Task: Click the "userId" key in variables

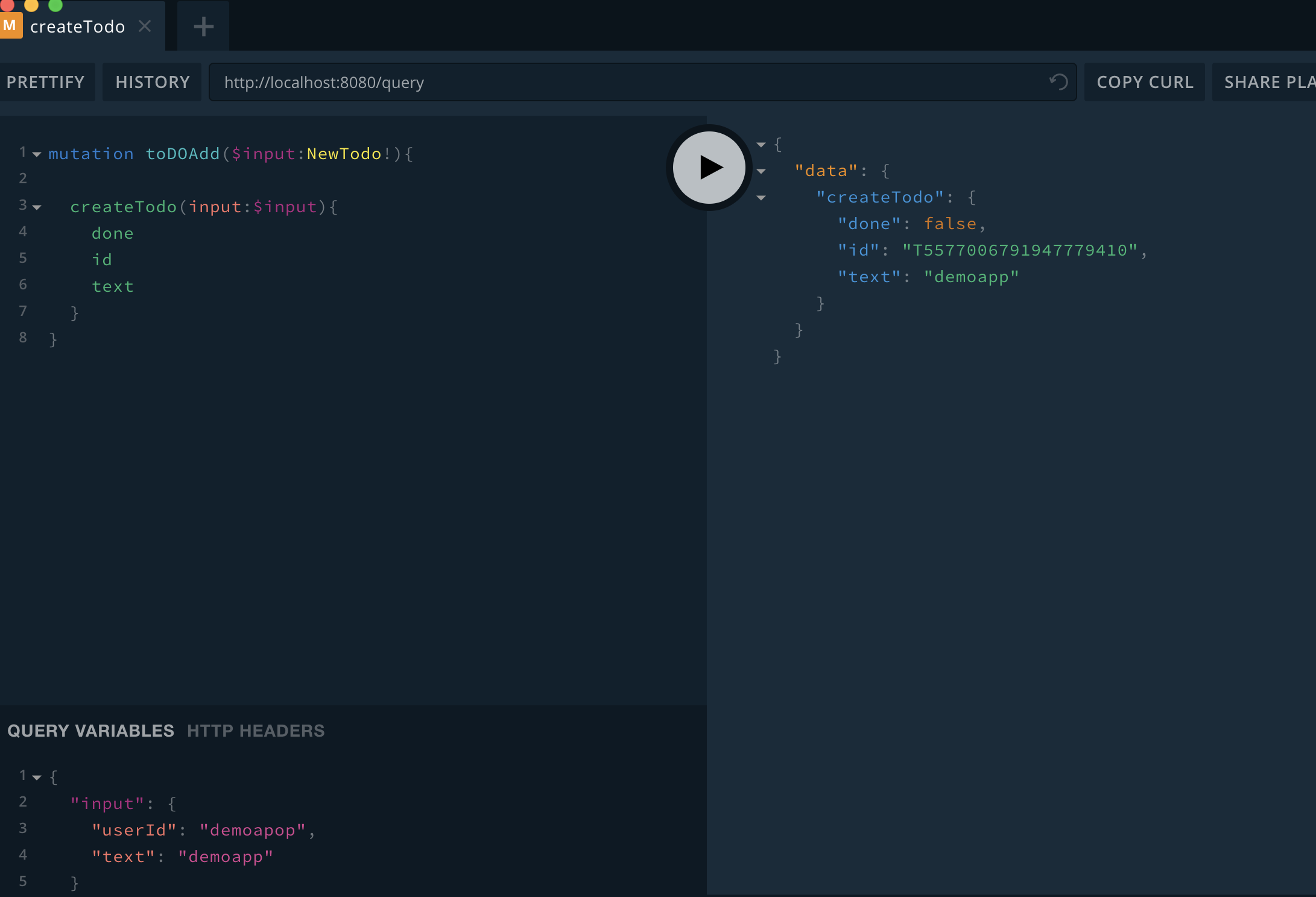Action: tap(134, 830)
